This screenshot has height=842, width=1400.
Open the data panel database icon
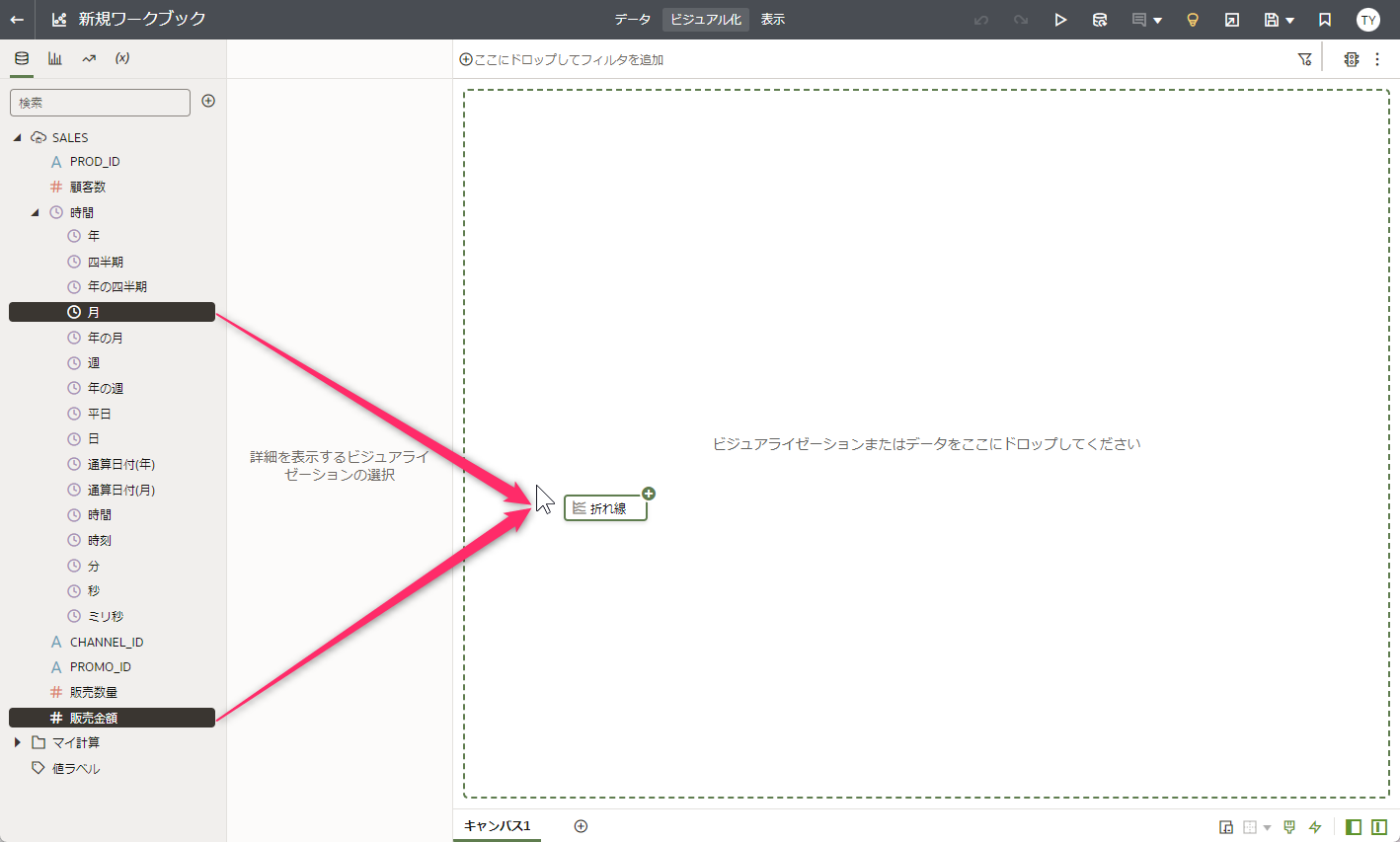point(22,58)
